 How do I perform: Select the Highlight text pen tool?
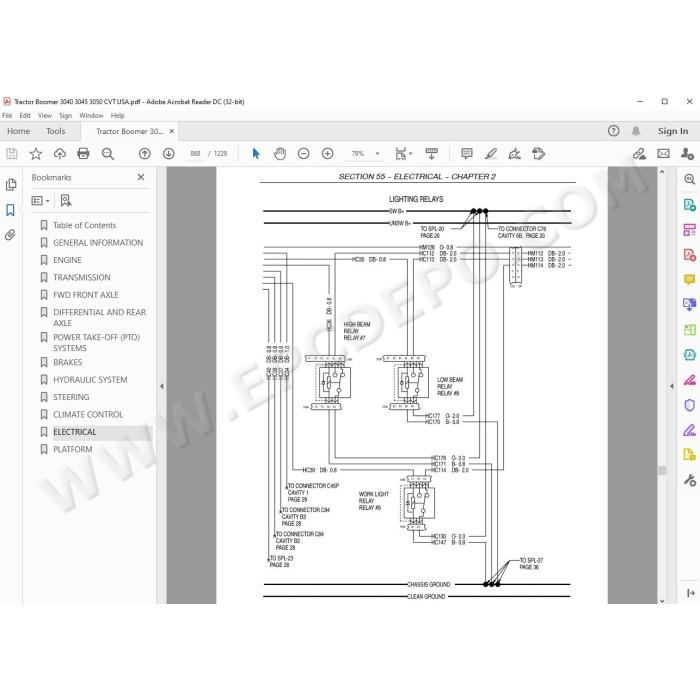[x=491, y=154]
